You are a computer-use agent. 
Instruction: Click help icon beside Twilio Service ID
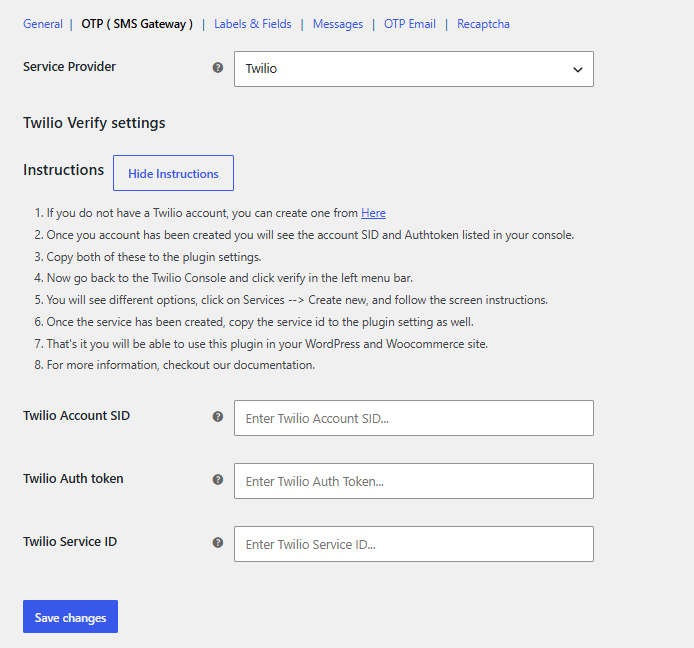218,543
